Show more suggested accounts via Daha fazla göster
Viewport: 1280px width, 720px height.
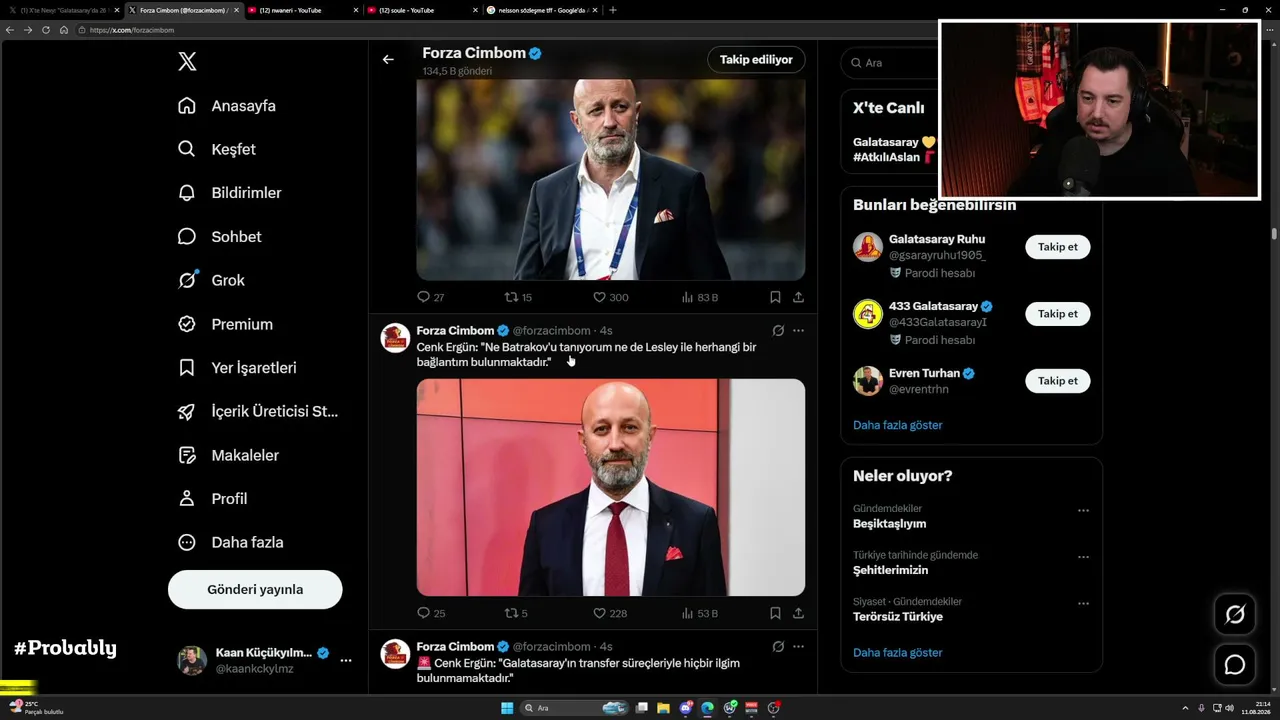point(898,425)
